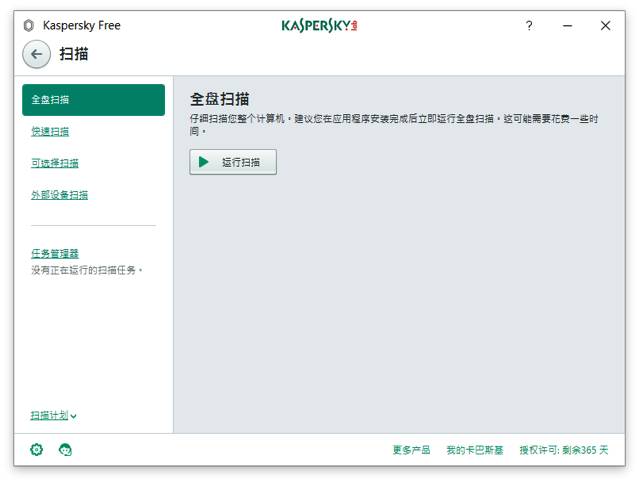
Task: Click the KASPERSKY logo in header
Action: 319,26
